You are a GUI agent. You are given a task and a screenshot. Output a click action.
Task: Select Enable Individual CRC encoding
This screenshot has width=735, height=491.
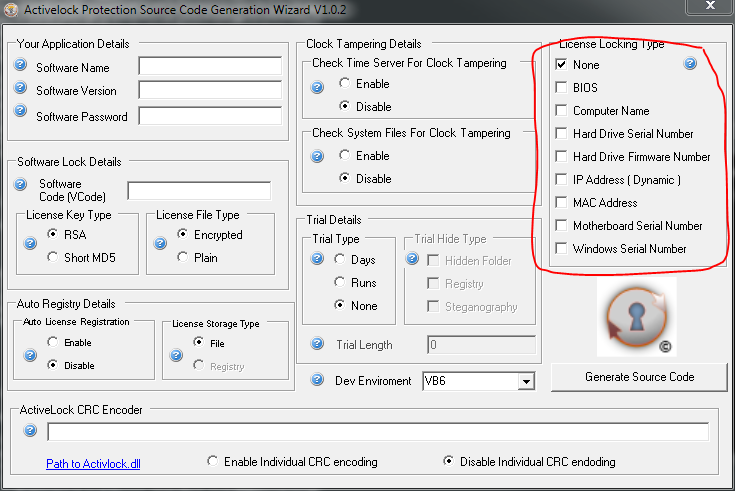tap(212, 461)
